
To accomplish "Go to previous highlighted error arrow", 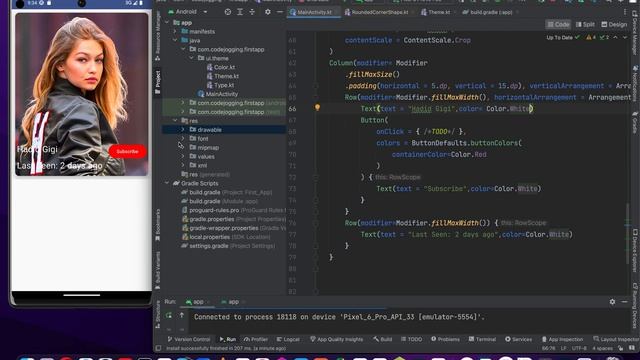I will click(x=616, y=38).
